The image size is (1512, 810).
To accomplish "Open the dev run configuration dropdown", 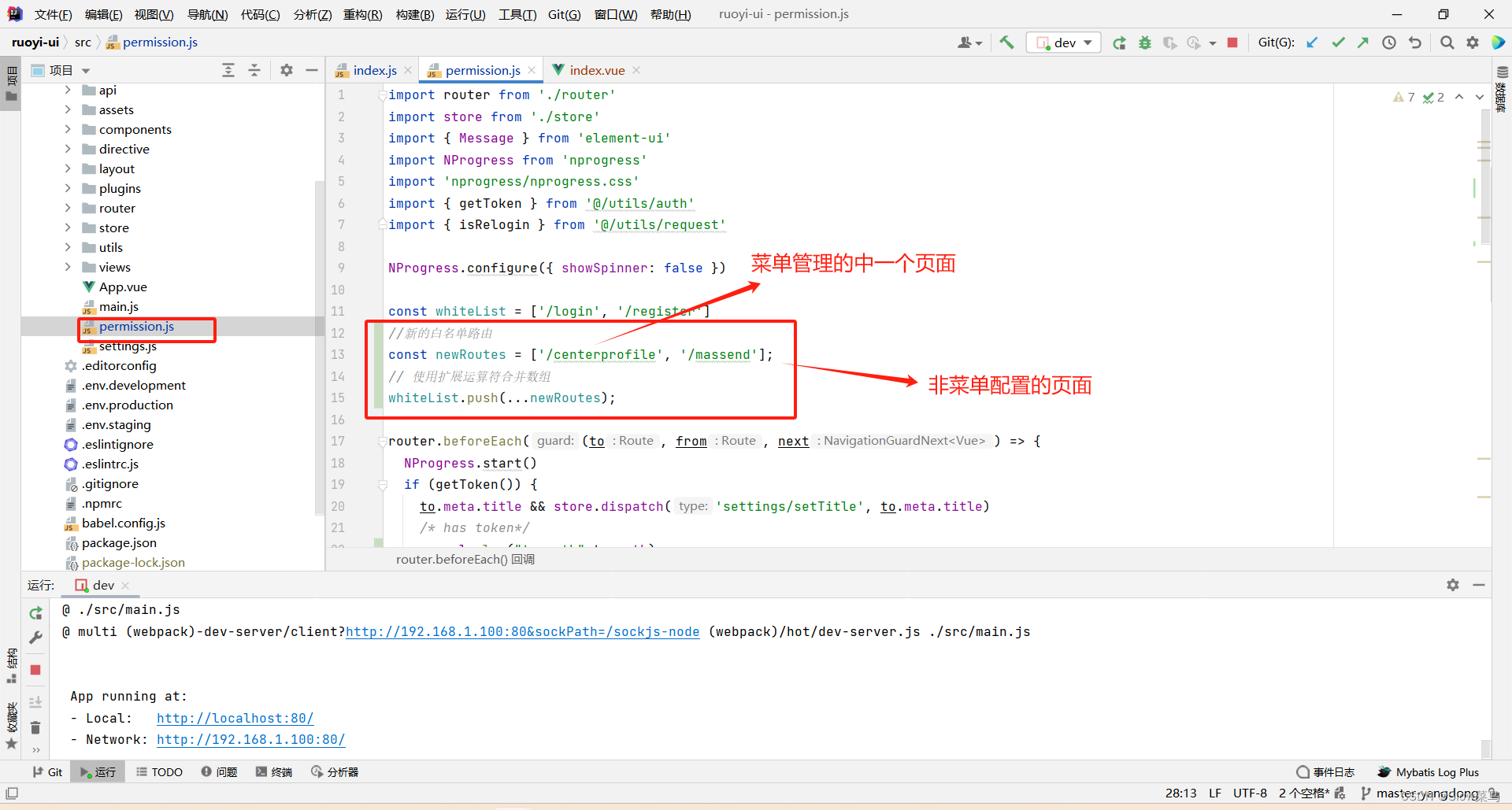I will [1063, 43].
